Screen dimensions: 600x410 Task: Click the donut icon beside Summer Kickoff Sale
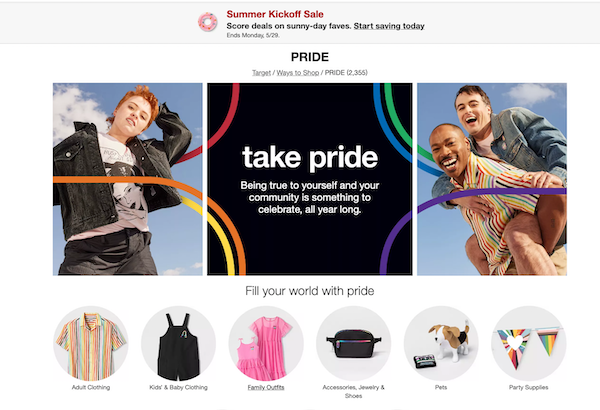[x=208, y=22]
